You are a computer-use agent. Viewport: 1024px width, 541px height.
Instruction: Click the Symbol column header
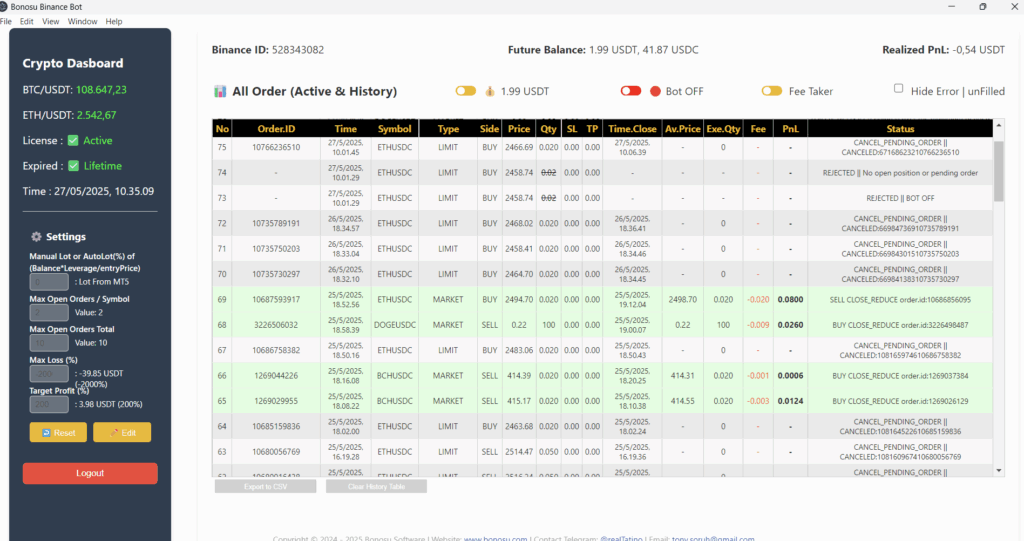394,129
